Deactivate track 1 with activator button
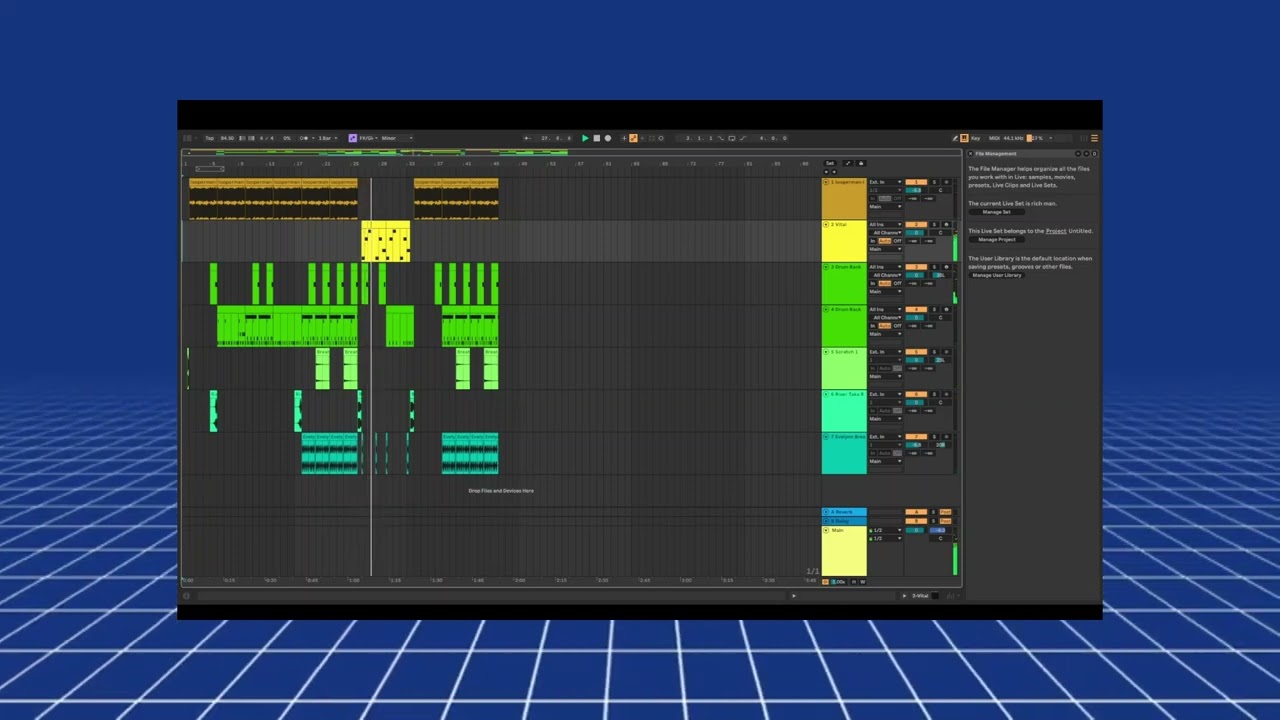Screen dimensions: 1280x720 point(916,182)
